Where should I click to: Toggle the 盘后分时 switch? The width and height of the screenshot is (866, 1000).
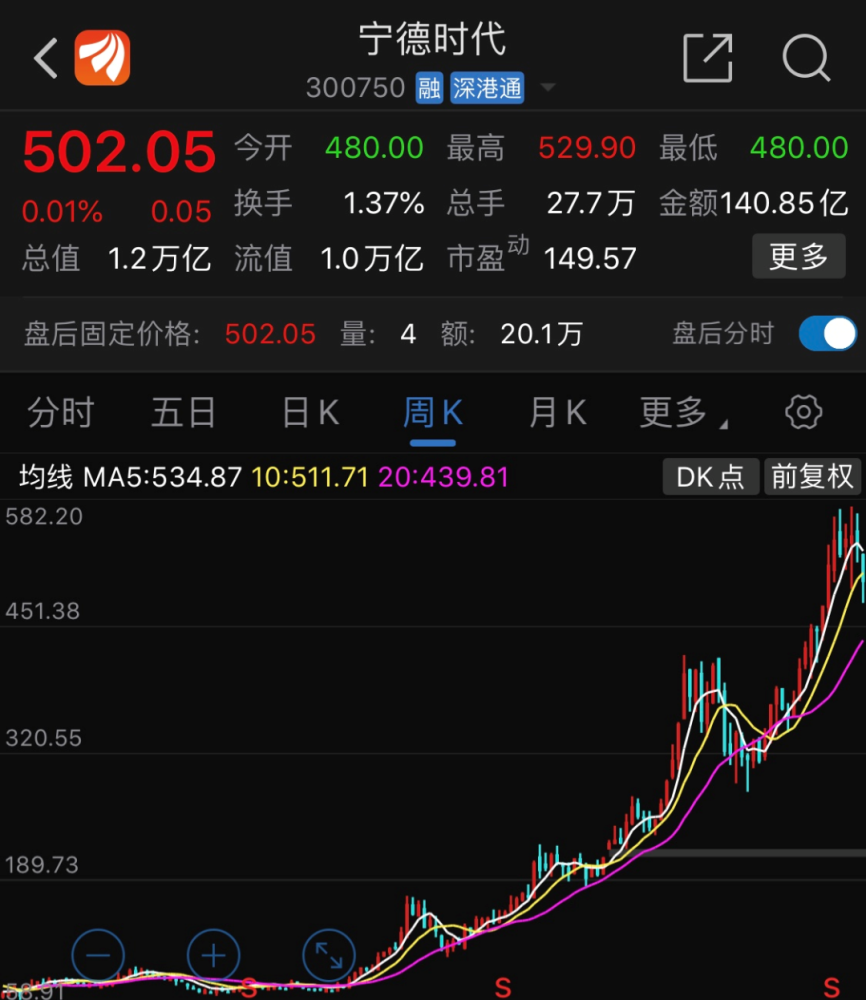827,334
